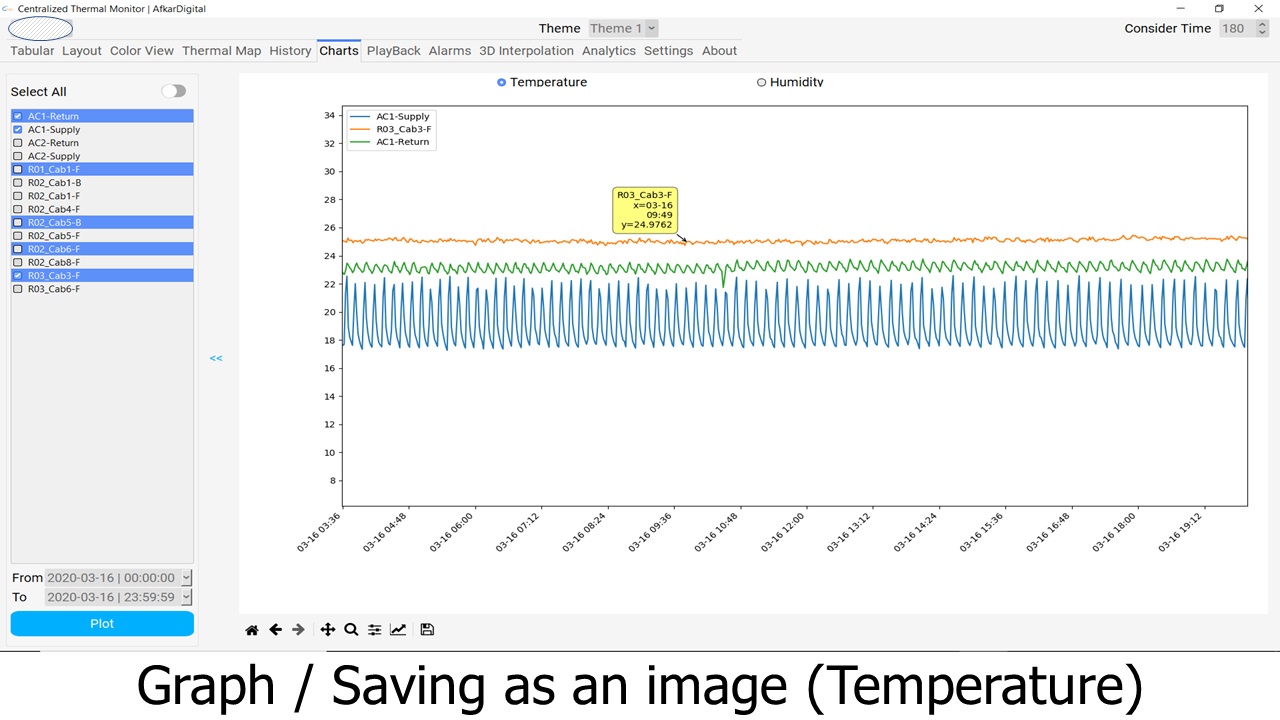Collapse the sensor panel with << link
Screen dimensions: 1280x720
[216, 358]
